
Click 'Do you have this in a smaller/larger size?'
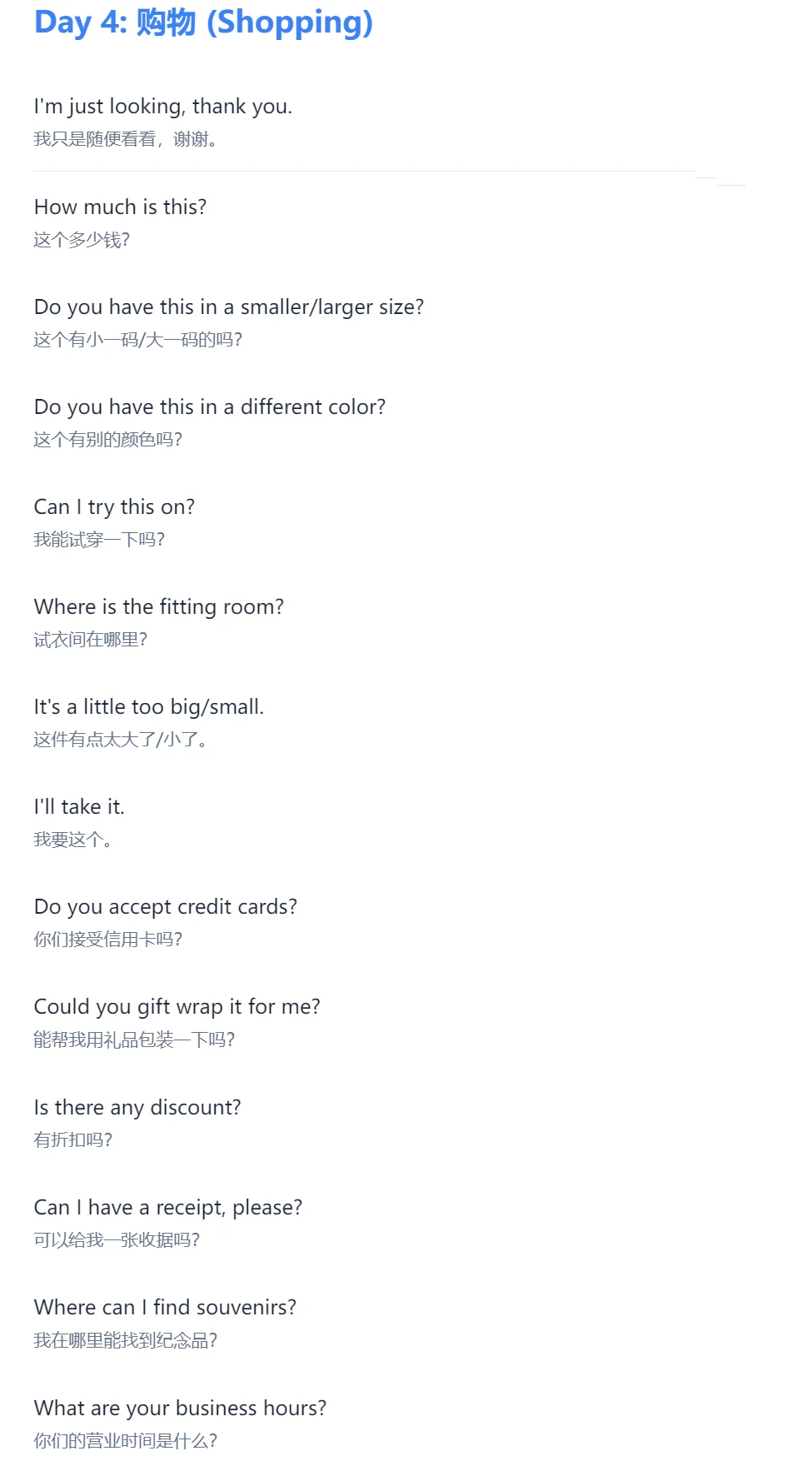click(x=229, y=307)
